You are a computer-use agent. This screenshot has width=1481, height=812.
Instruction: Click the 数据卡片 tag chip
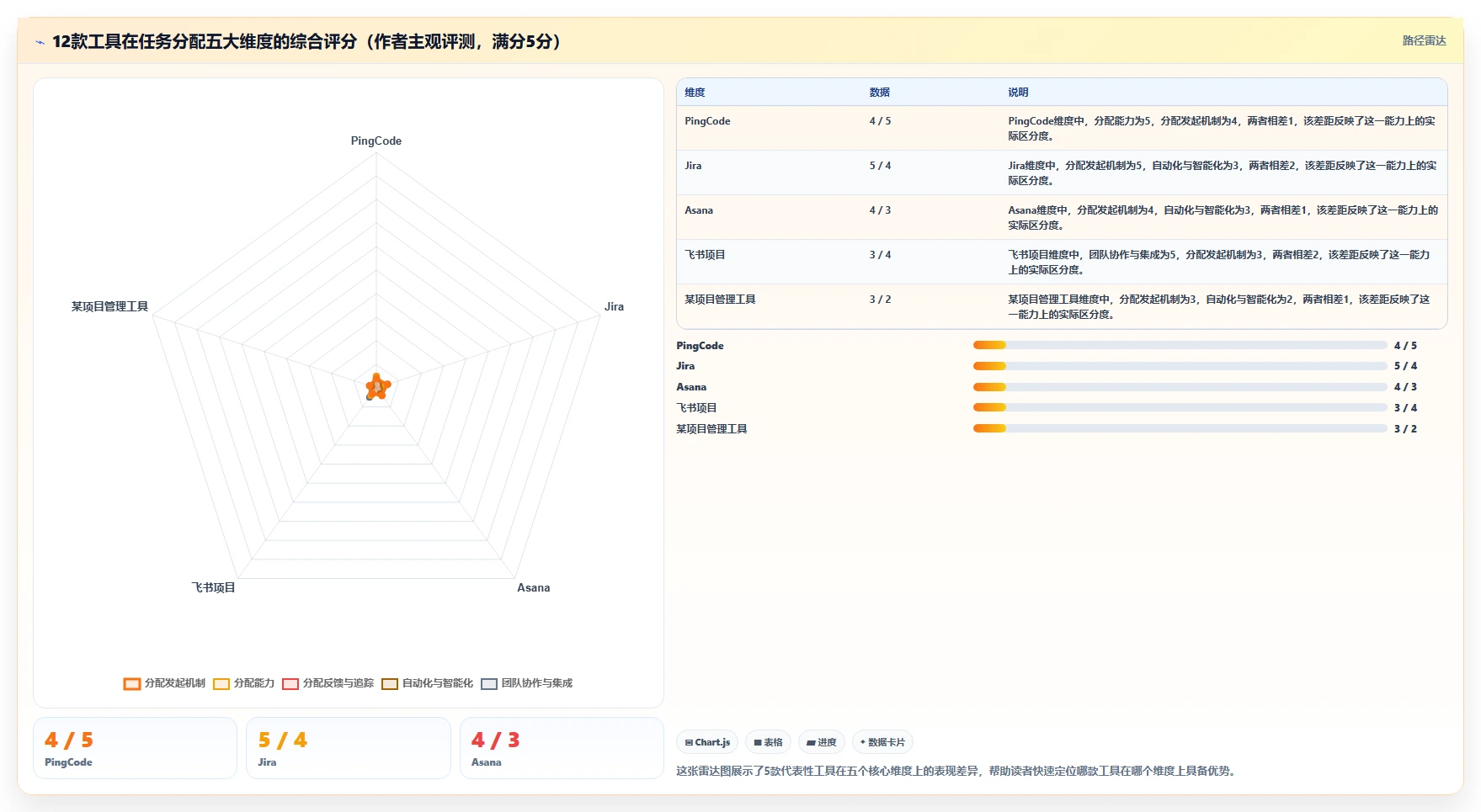(882, 742)
